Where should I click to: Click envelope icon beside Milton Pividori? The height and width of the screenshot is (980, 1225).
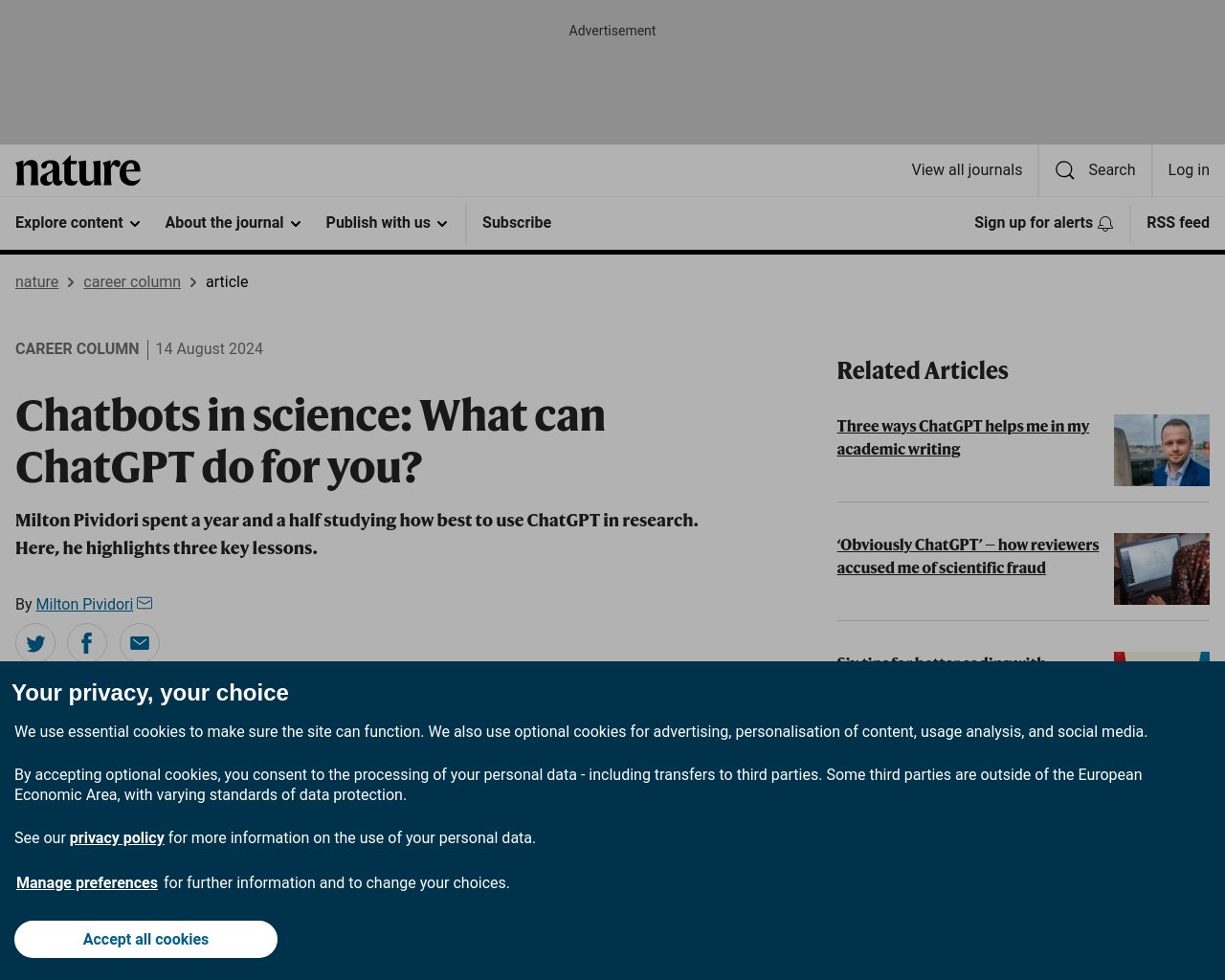(145, 603)
